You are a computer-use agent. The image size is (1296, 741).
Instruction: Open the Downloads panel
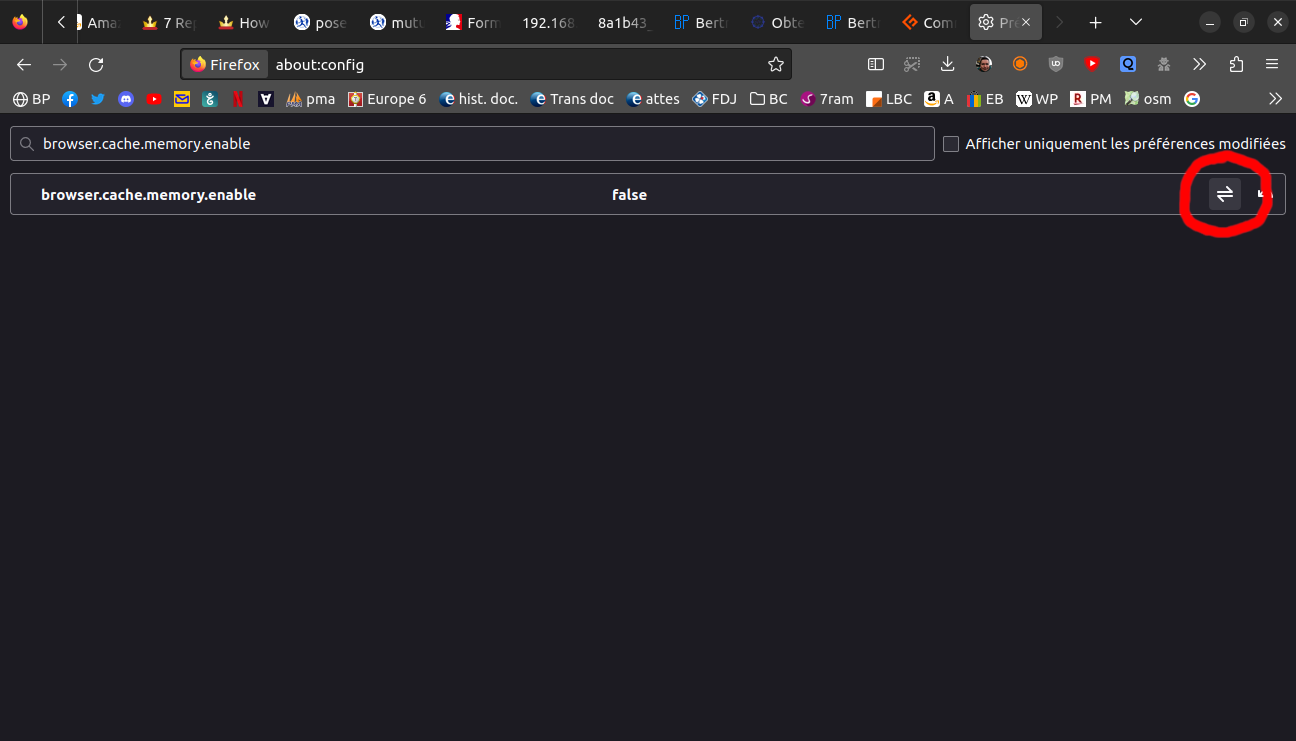pyautogui.click(x=948, y=64)
